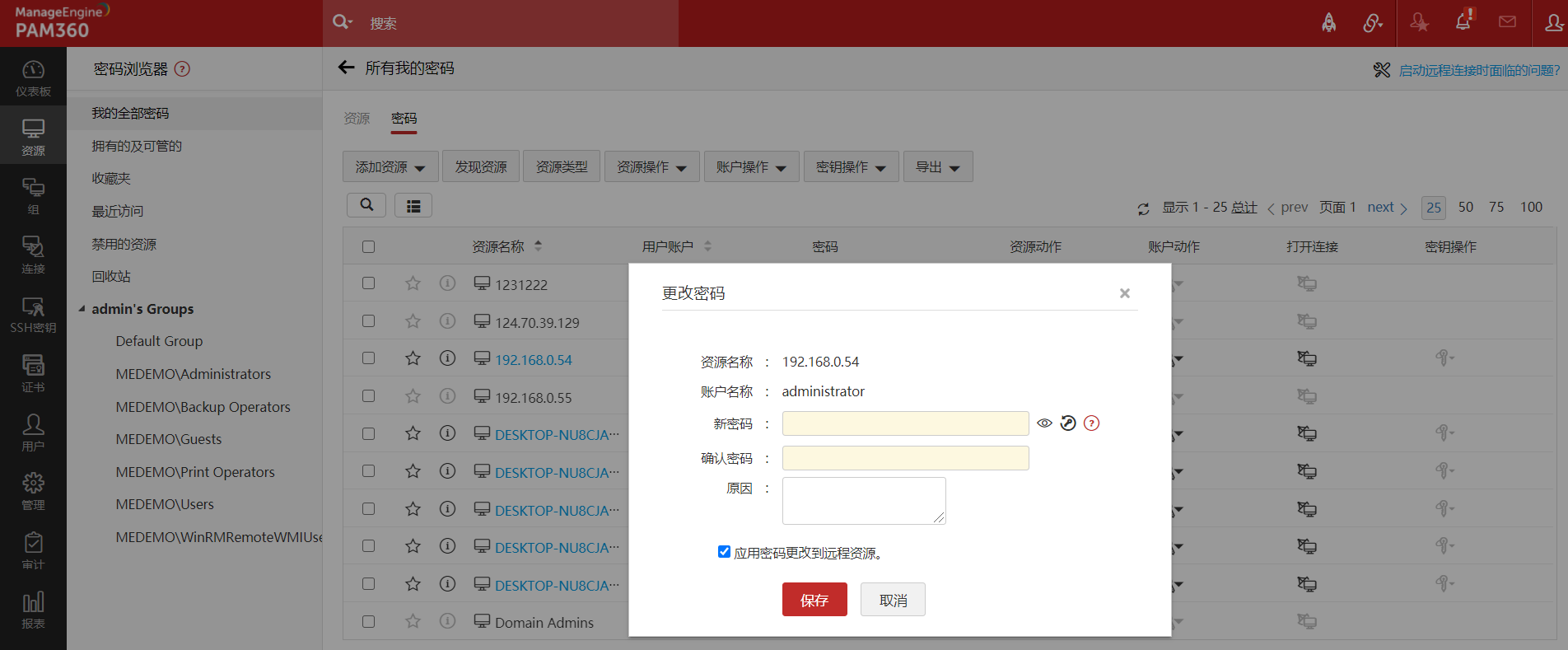
Task: Check the 192.168.0.55 row checkbox
Action: pos(368,396)
